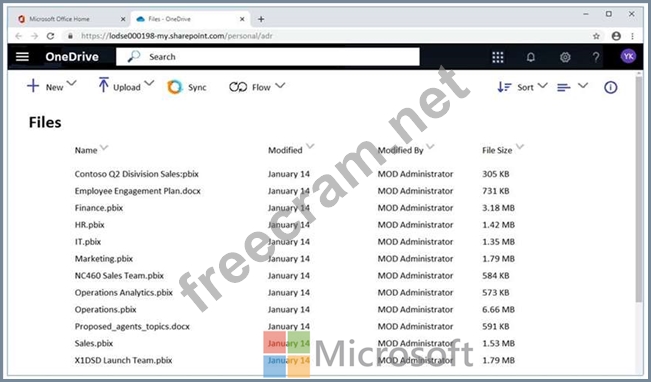Screen dimensions: 651x382
Task: Open the Name column dropdown
Action: [104, 147]
